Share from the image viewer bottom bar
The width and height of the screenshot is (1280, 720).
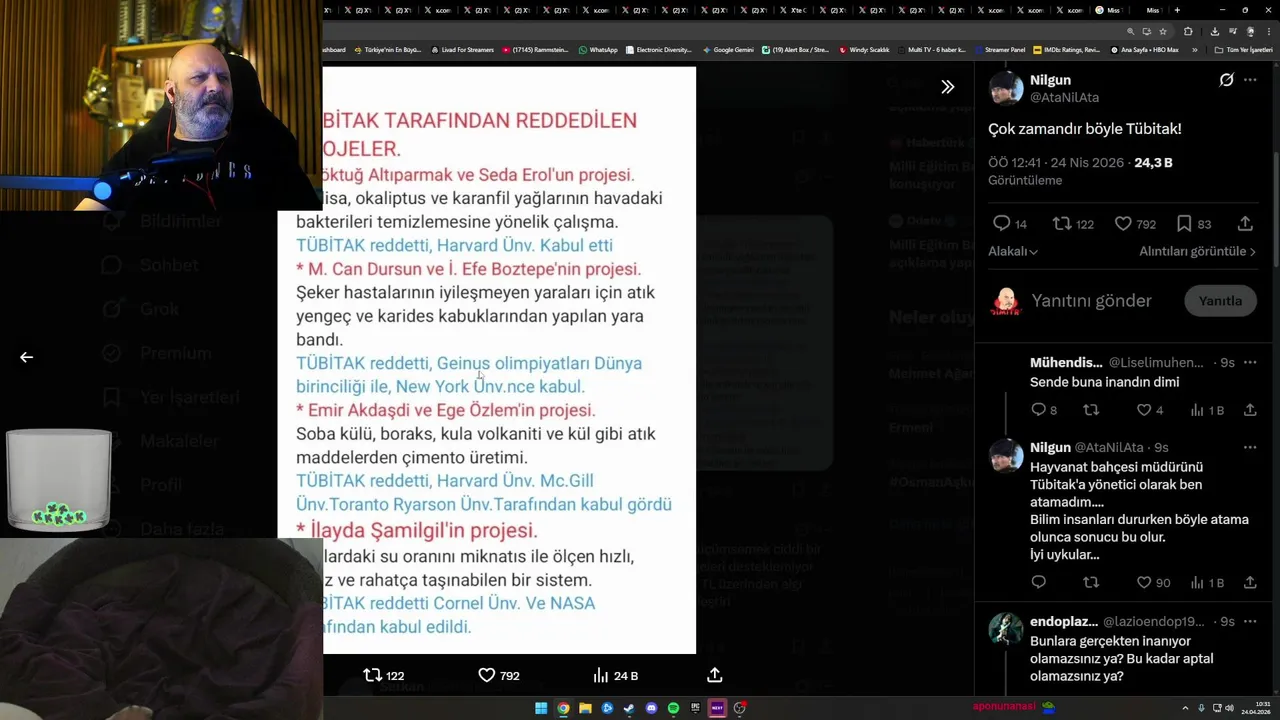(x=715, y=676)
